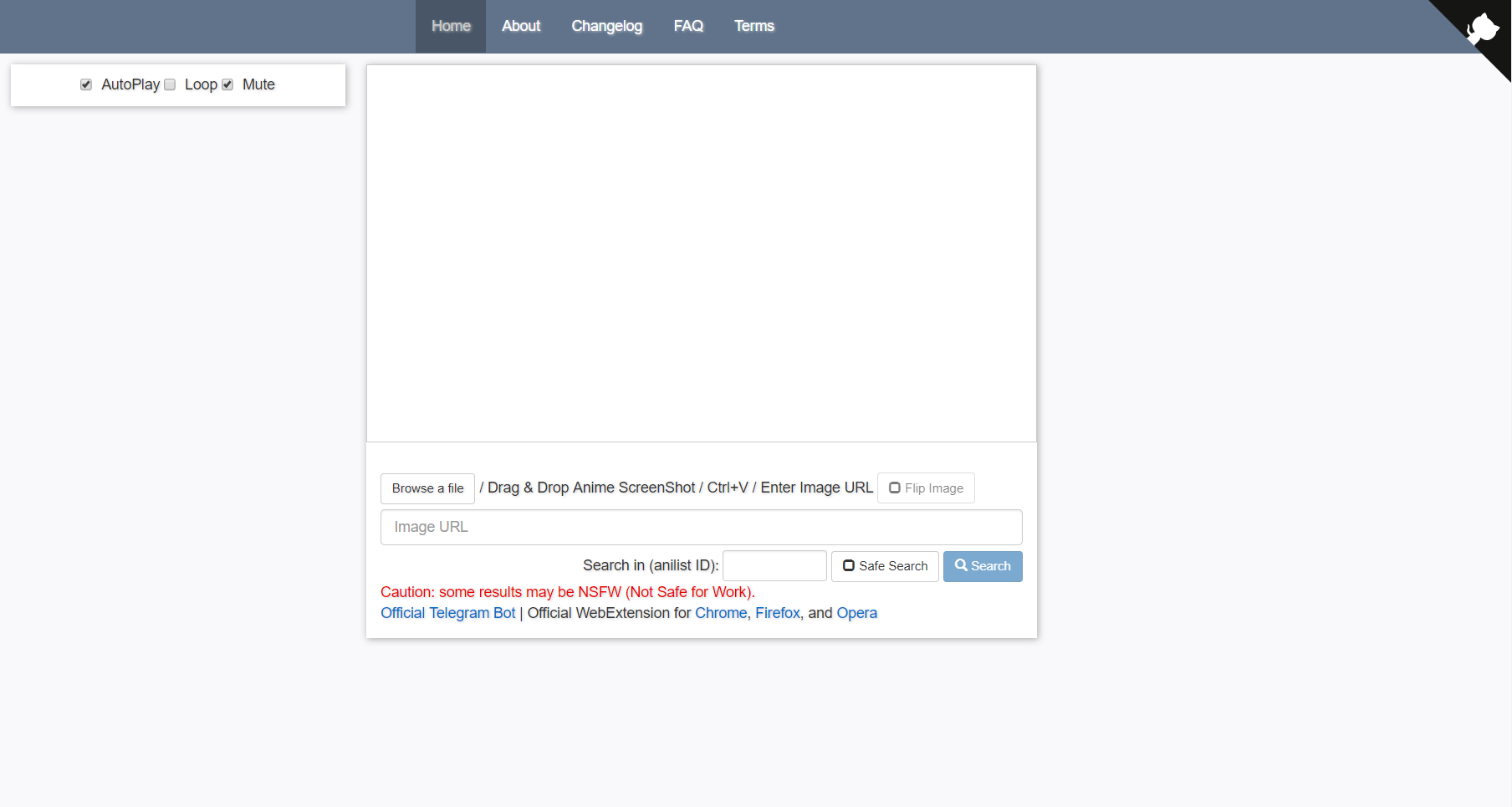Click the blank image preview area
1512x807 pixels.
(x=701, y=253)
